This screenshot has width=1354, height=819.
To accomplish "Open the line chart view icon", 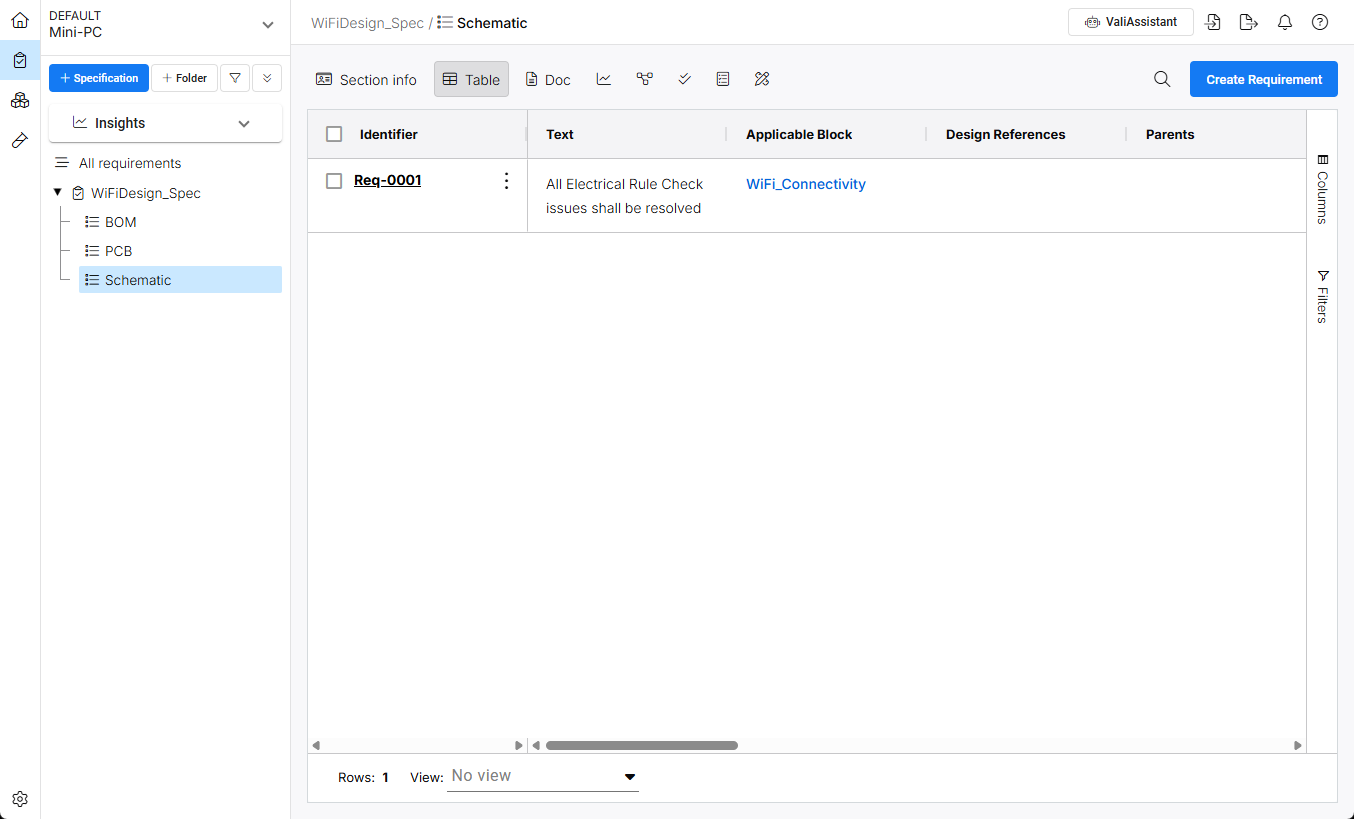I will pos(604,79).
